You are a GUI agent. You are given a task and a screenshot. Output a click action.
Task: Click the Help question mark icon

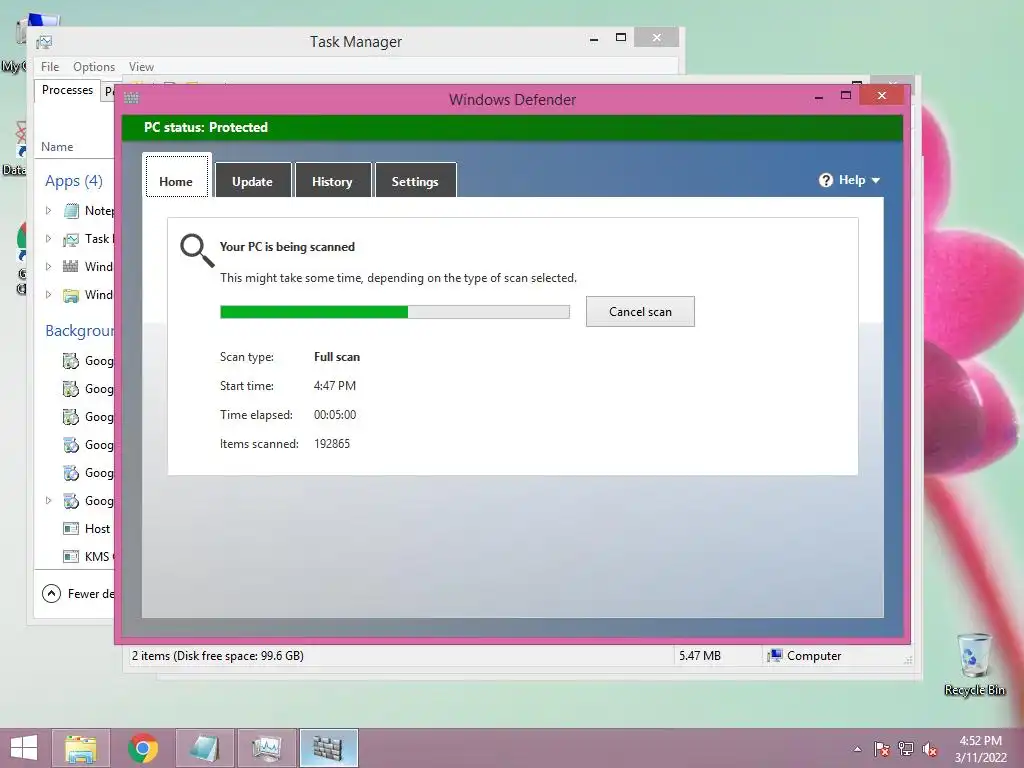825,180
